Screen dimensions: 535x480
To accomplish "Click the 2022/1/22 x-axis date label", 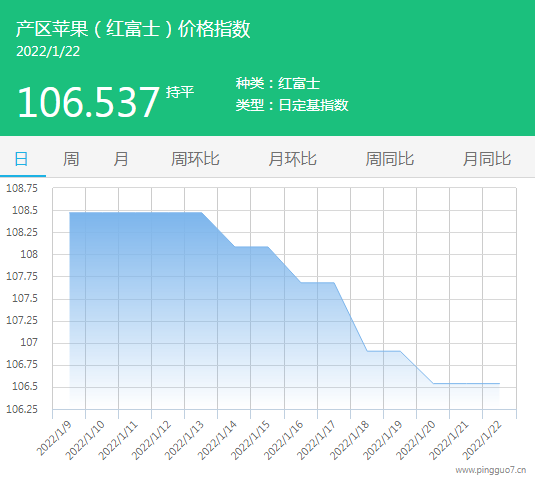I will (x=482, y=440).
